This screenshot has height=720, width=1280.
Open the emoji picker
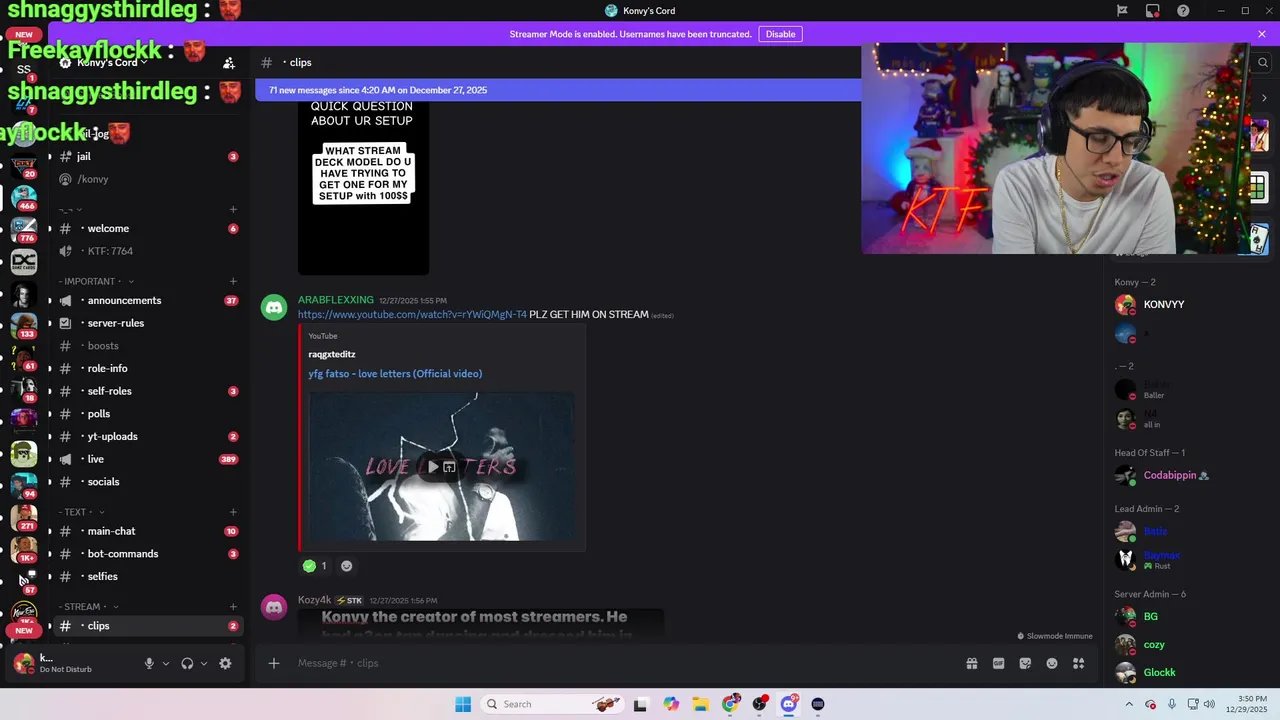coord(1052,663)
